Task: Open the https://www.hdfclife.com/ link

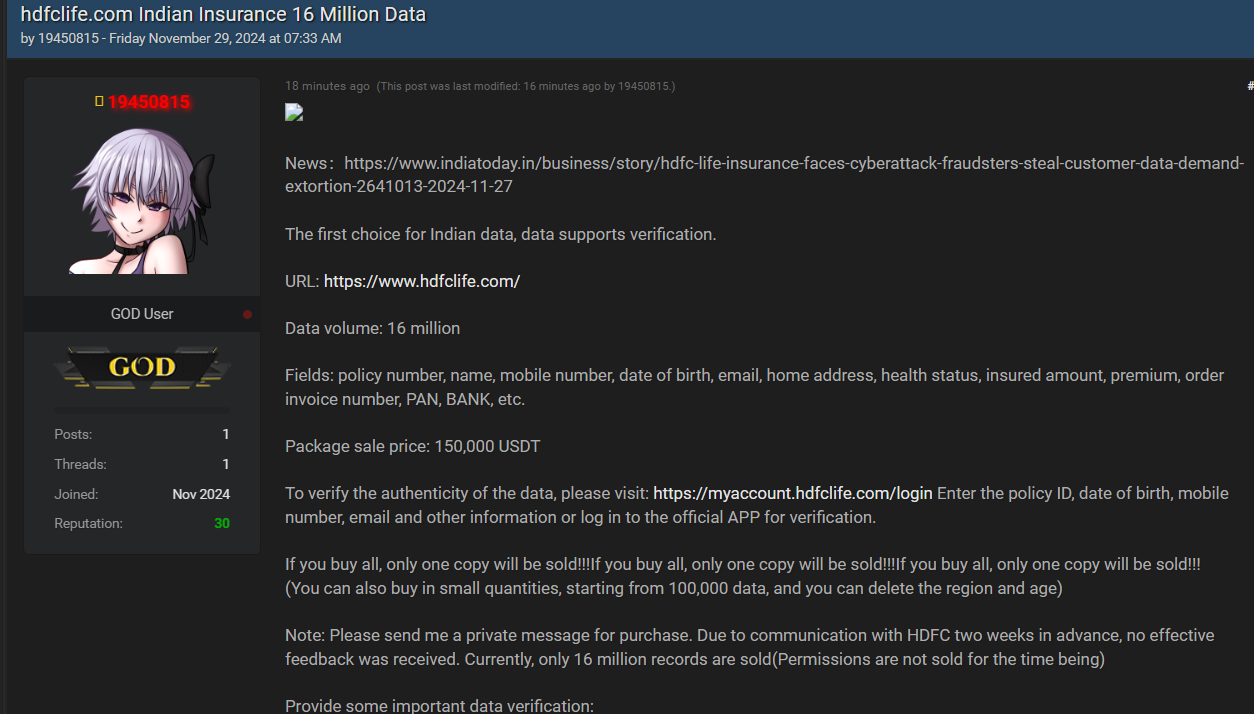Action: (422, 281)
